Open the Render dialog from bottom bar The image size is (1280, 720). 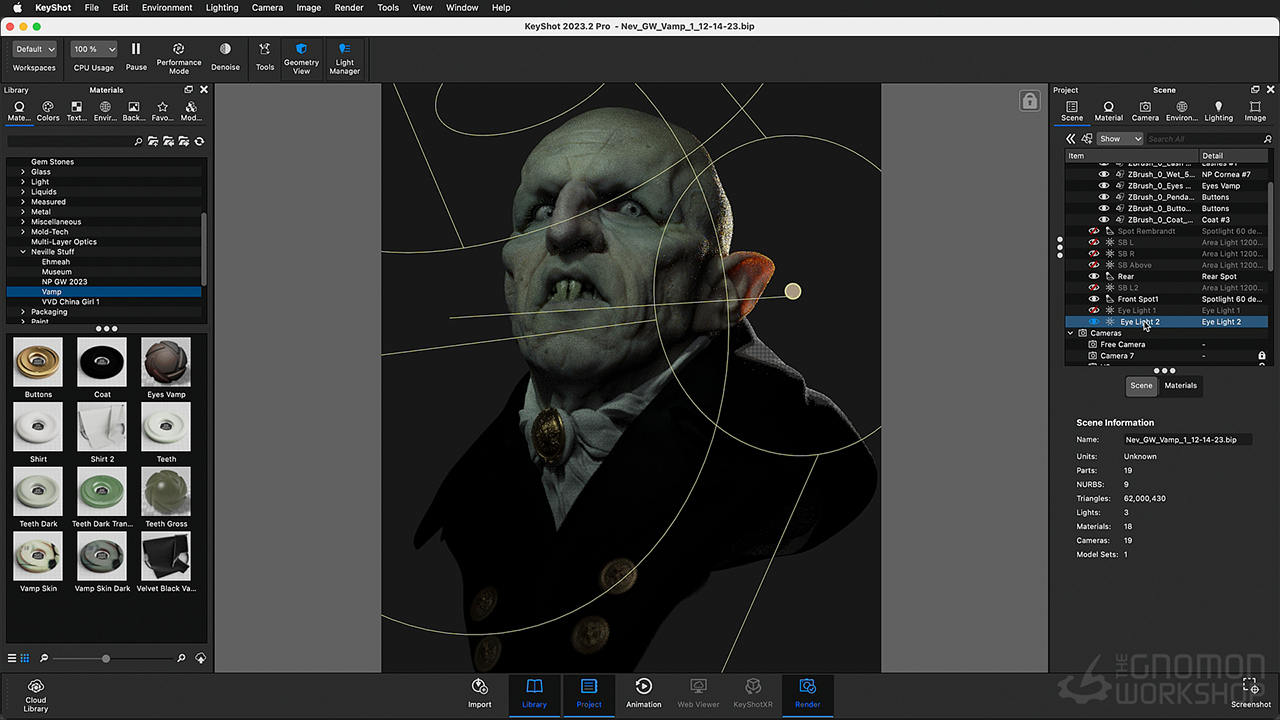pos(807,687)
